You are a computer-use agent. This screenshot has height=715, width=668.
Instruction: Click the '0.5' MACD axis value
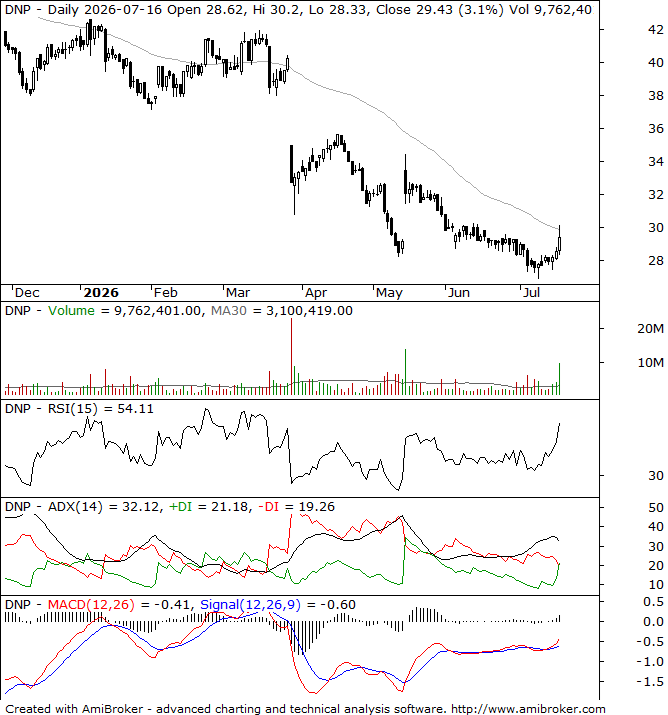[x=653, y=602]
